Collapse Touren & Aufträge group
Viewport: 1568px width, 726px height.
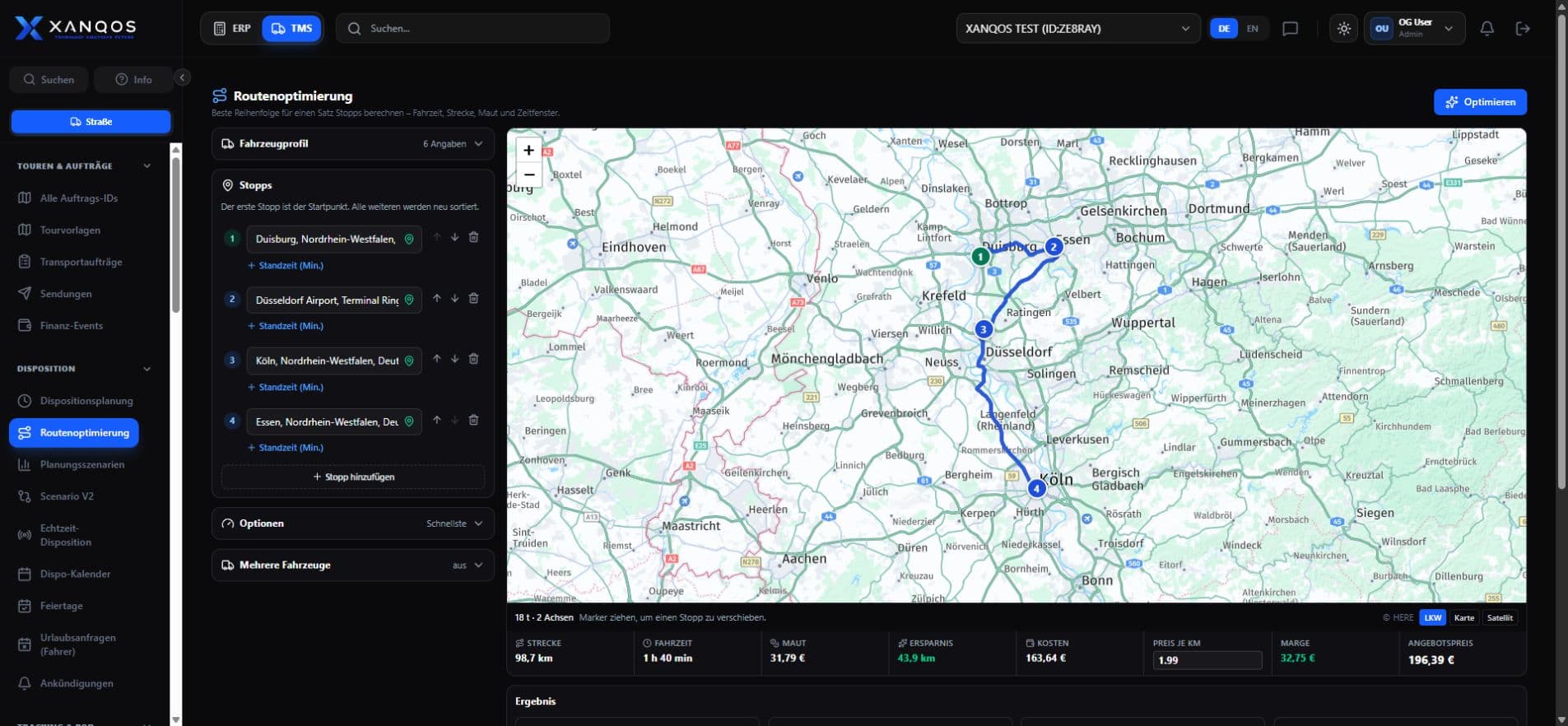84,166
